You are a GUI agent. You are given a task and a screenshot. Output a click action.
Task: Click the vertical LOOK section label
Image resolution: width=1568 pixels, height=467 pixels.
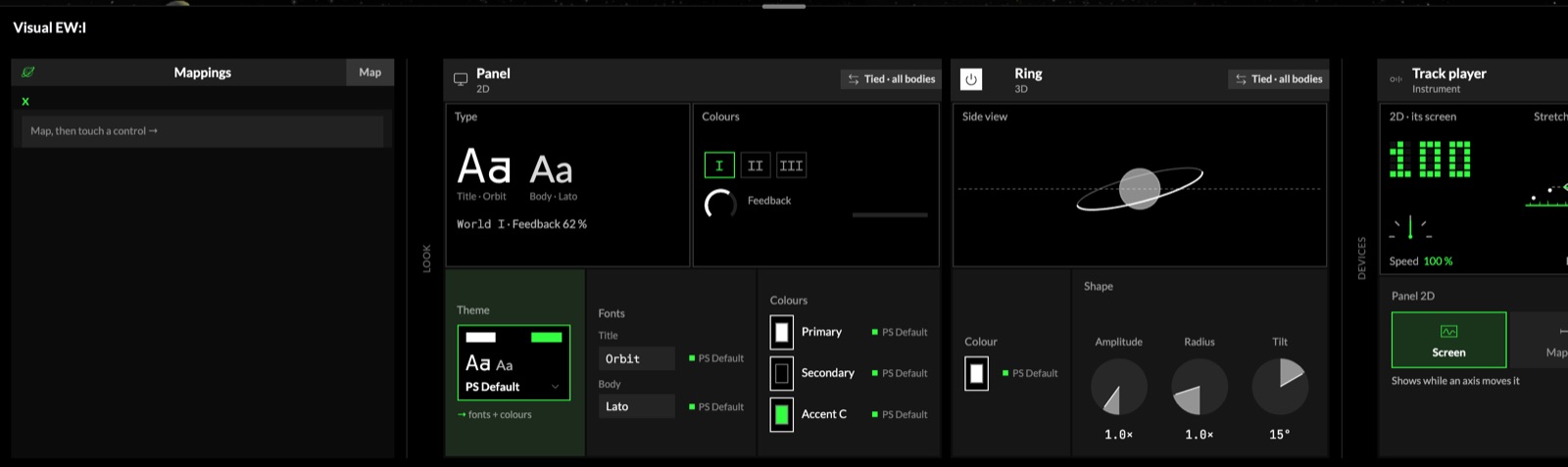pyautogui.click(x=426, y=258)
